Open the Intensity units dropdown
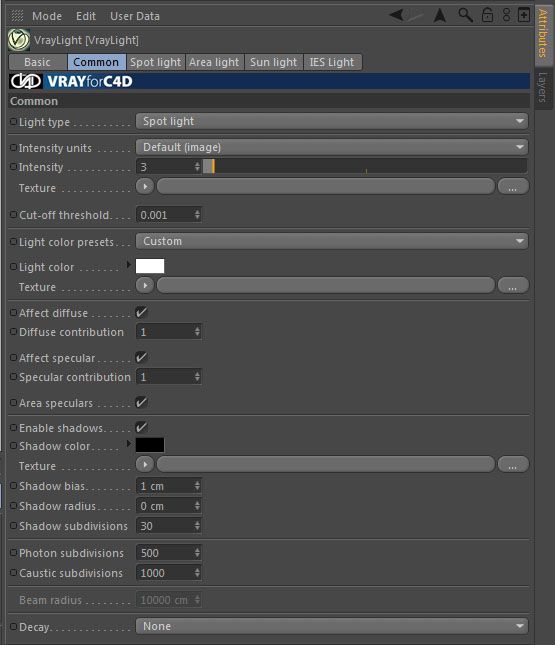 332,147
